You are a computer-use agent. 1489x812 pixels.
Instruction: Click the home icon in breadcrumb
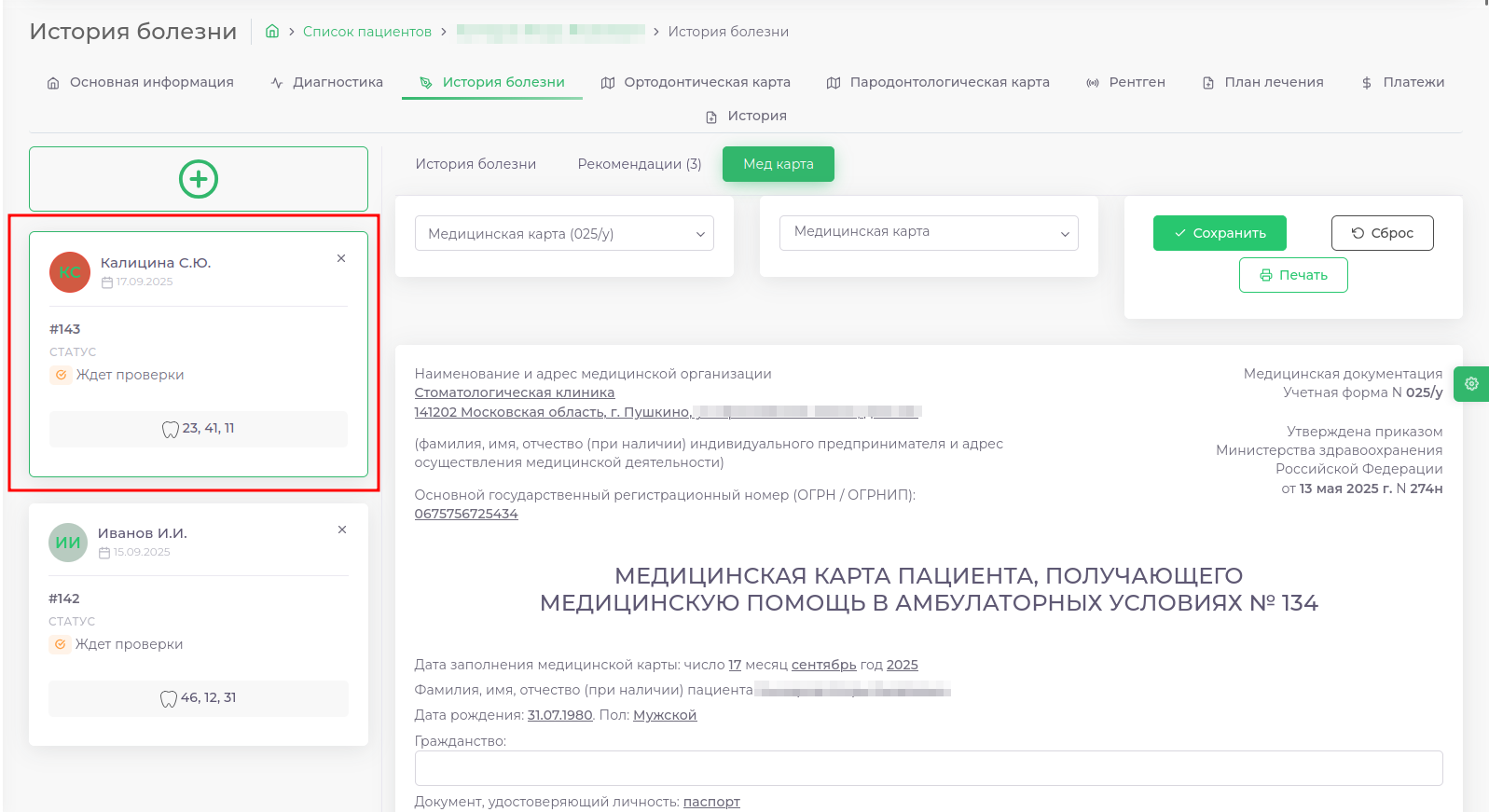(272, 31)
